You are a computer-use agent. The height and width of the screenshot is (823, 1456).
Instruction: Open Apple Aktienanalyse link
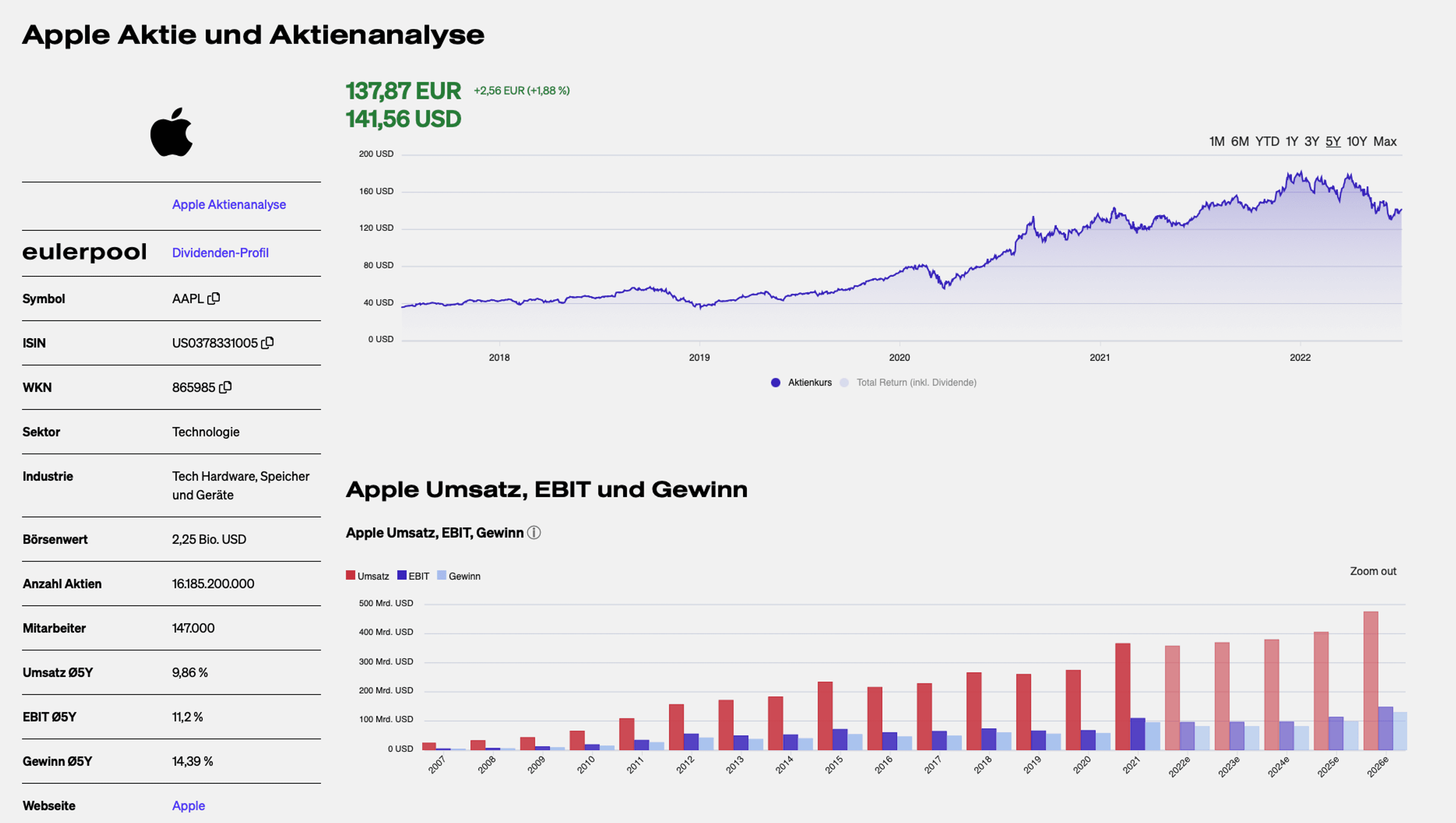[229, 205]
